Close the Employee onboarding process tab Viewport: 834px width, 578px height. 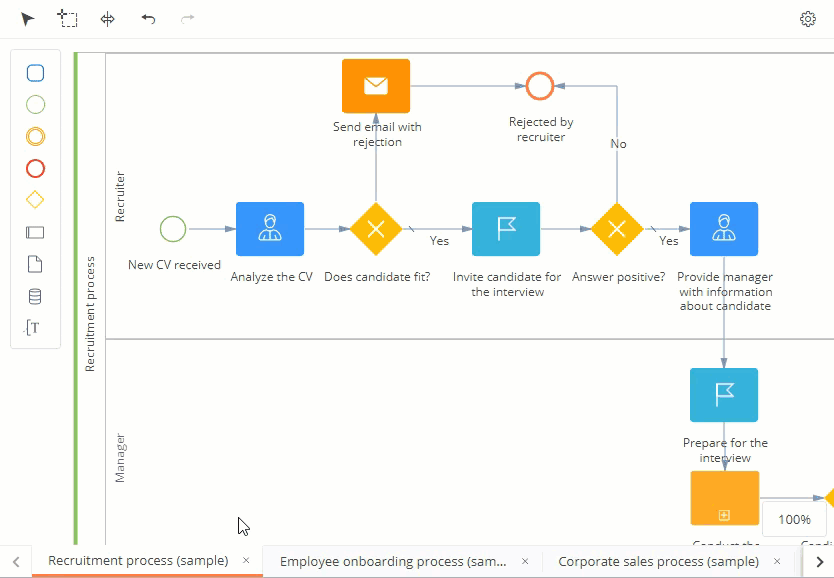pos(525,561)
